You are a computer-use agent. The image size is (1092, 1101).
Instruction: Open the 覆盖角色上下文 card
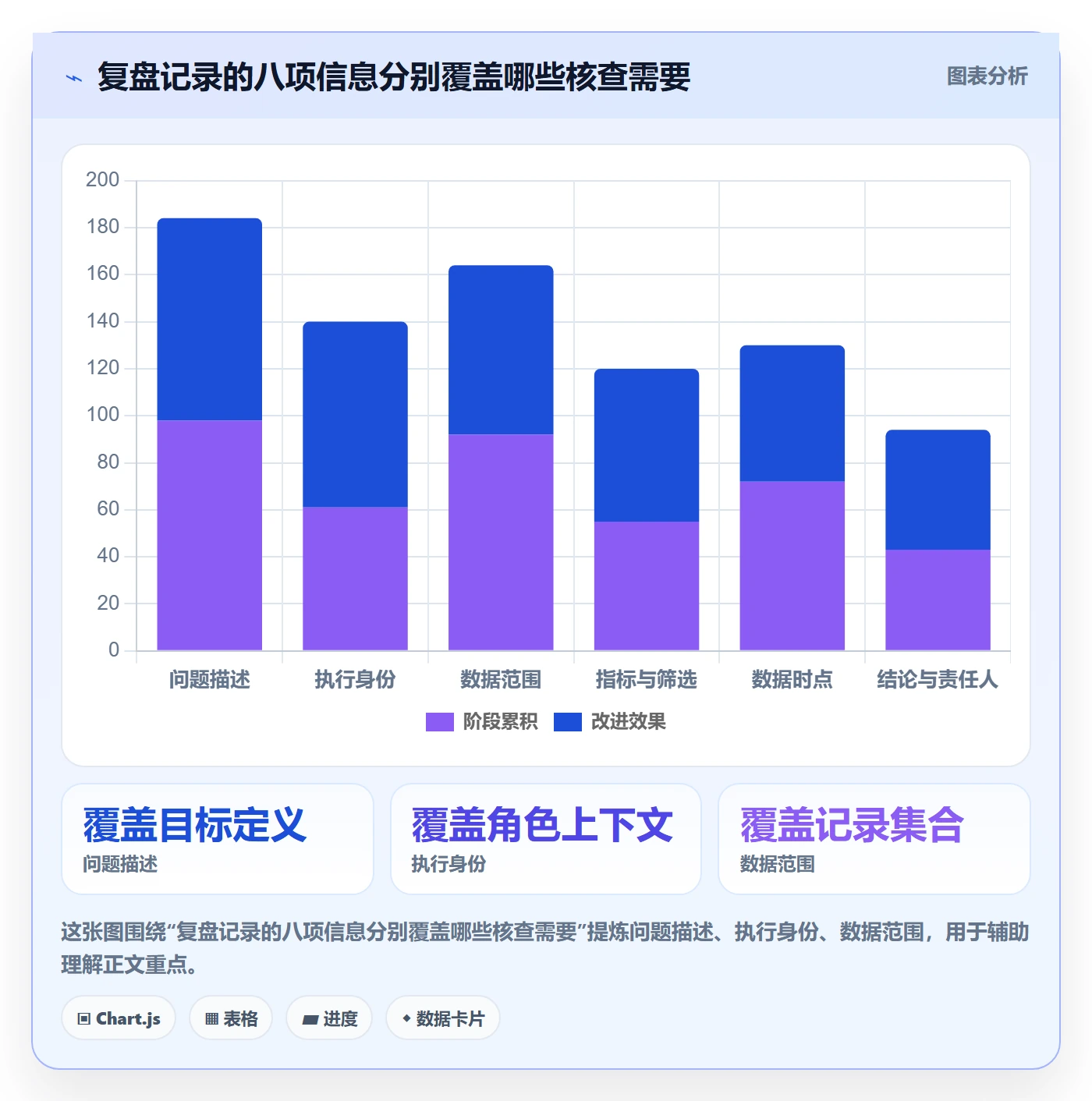(546, 839)
